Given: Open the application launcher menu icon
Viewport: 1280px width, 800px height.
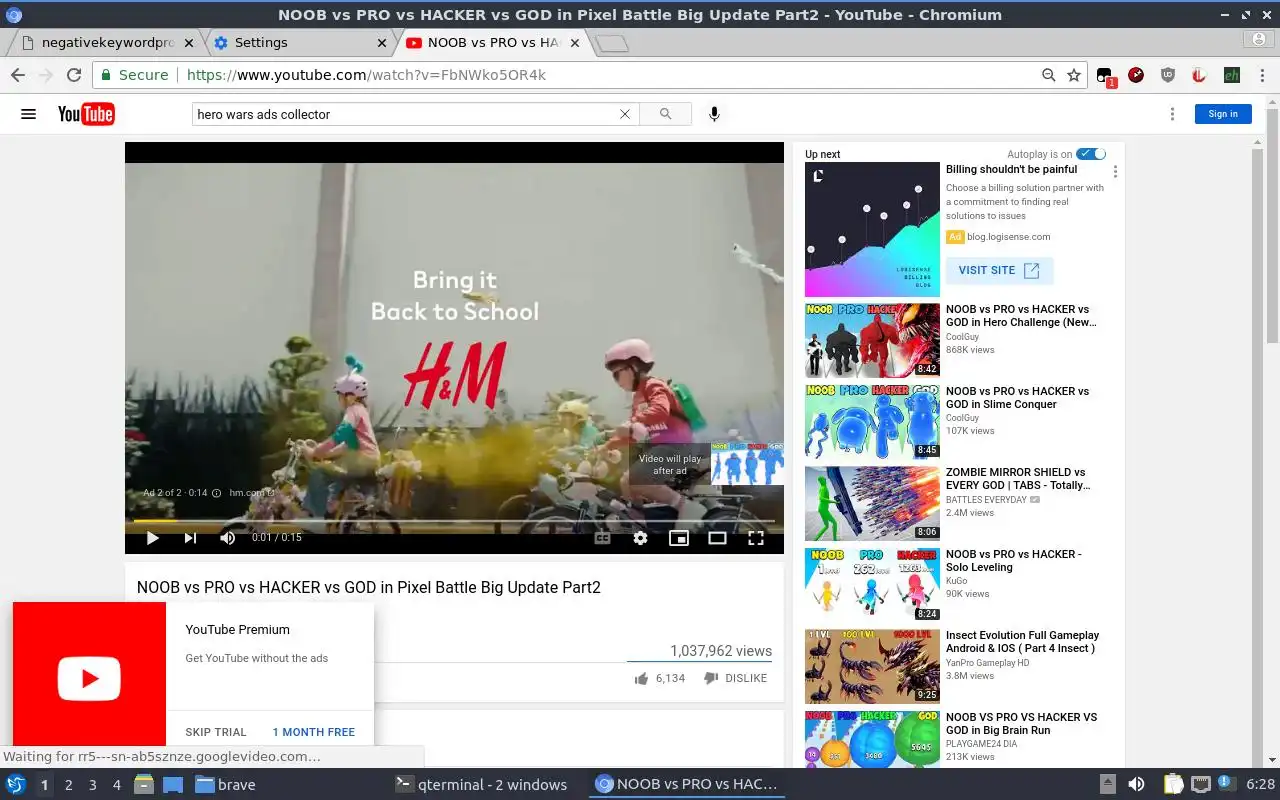Looking at the screenshot, I should (16, 784).
